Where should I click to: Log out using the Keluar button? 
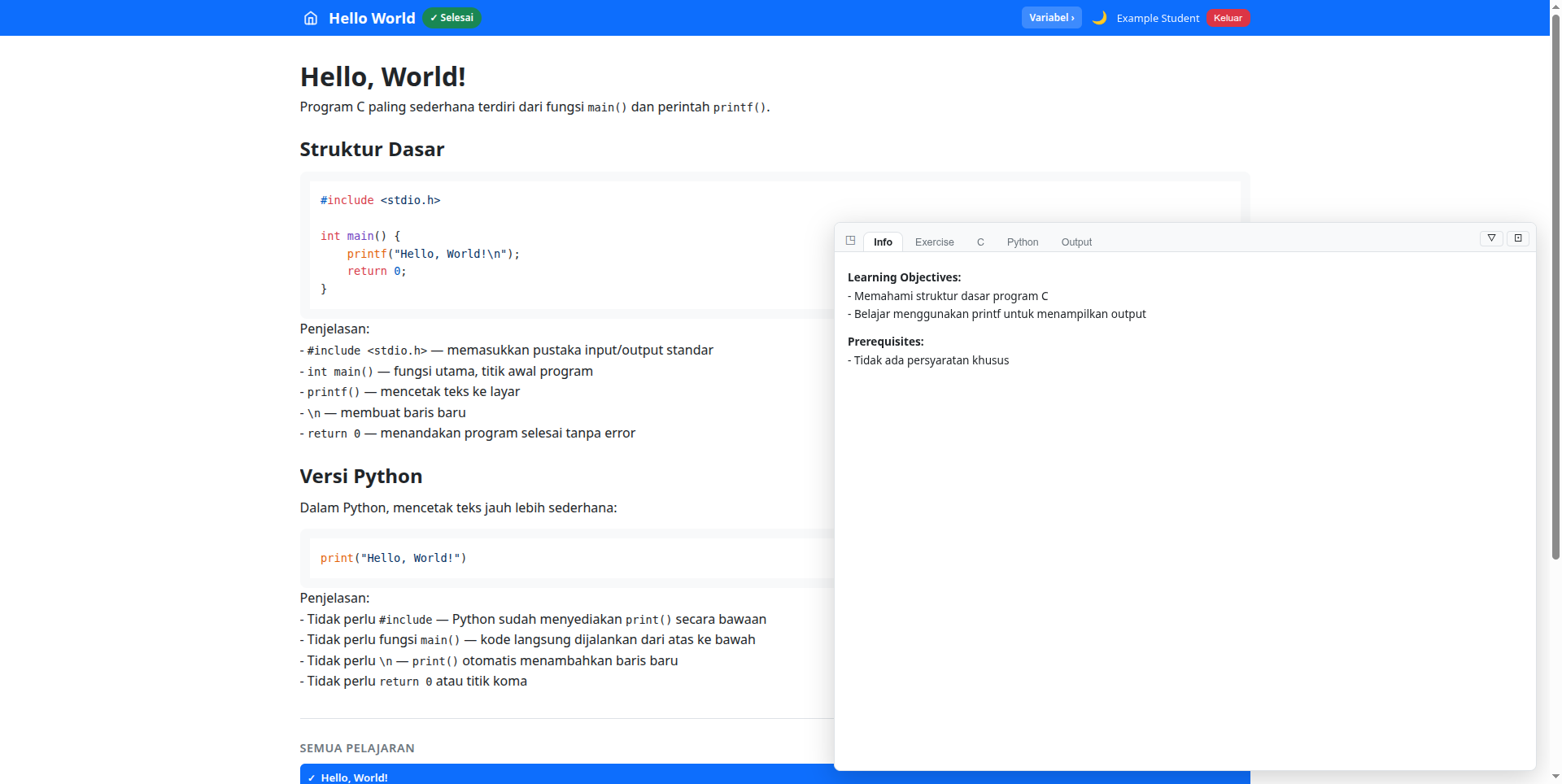[x=1228, y=18]
